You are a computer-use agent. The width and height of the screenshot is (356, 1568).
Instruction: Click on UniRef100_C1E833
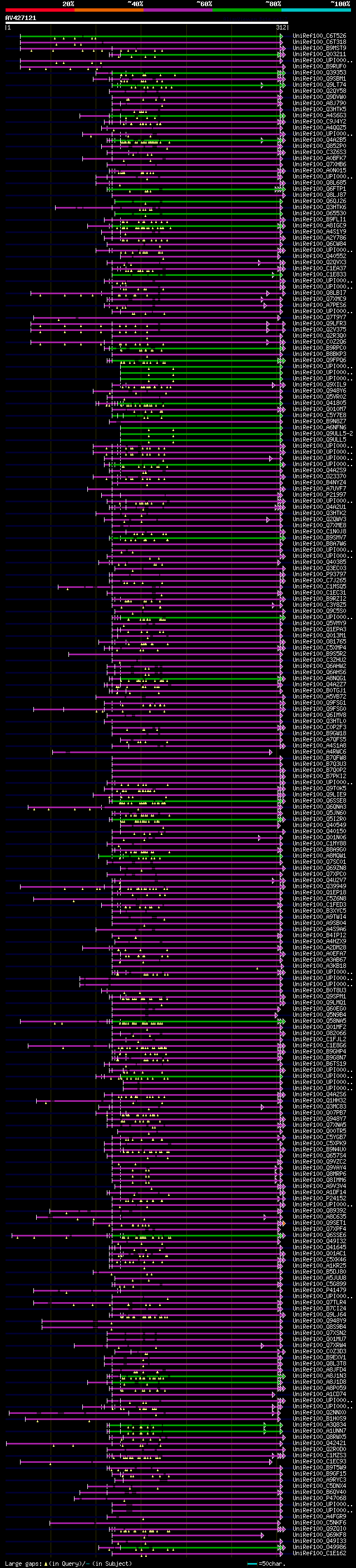pos(319,275)
